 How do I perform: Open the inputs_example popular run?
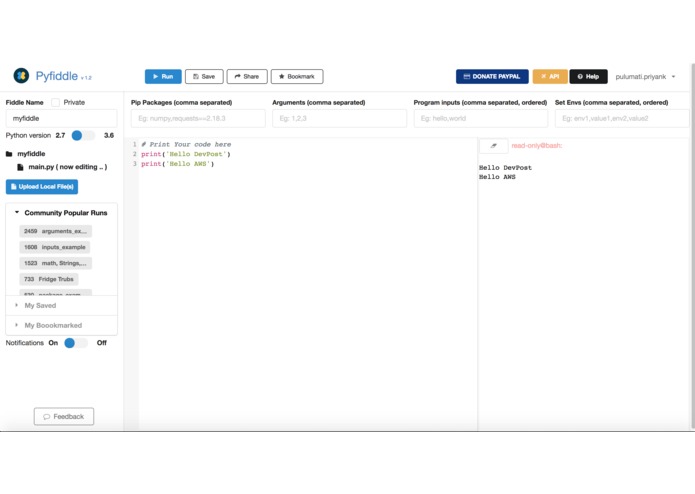(x=55, y=247)
